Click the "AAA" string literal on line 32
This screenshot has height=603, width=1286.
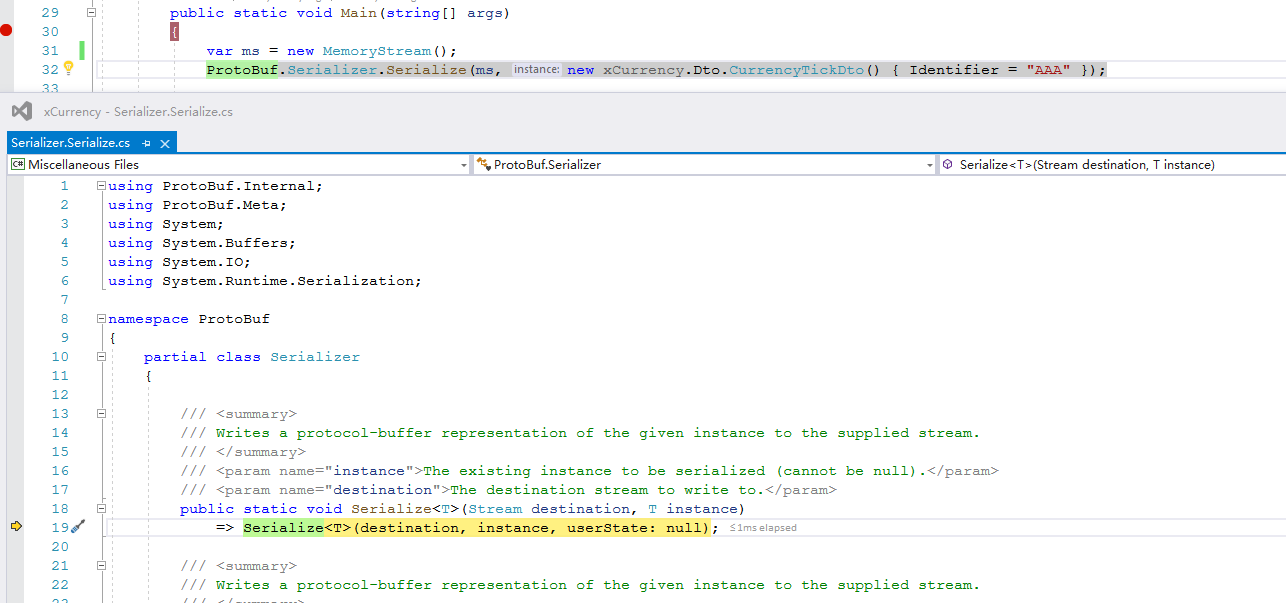pyautogui.click(x=1048, y=70)
